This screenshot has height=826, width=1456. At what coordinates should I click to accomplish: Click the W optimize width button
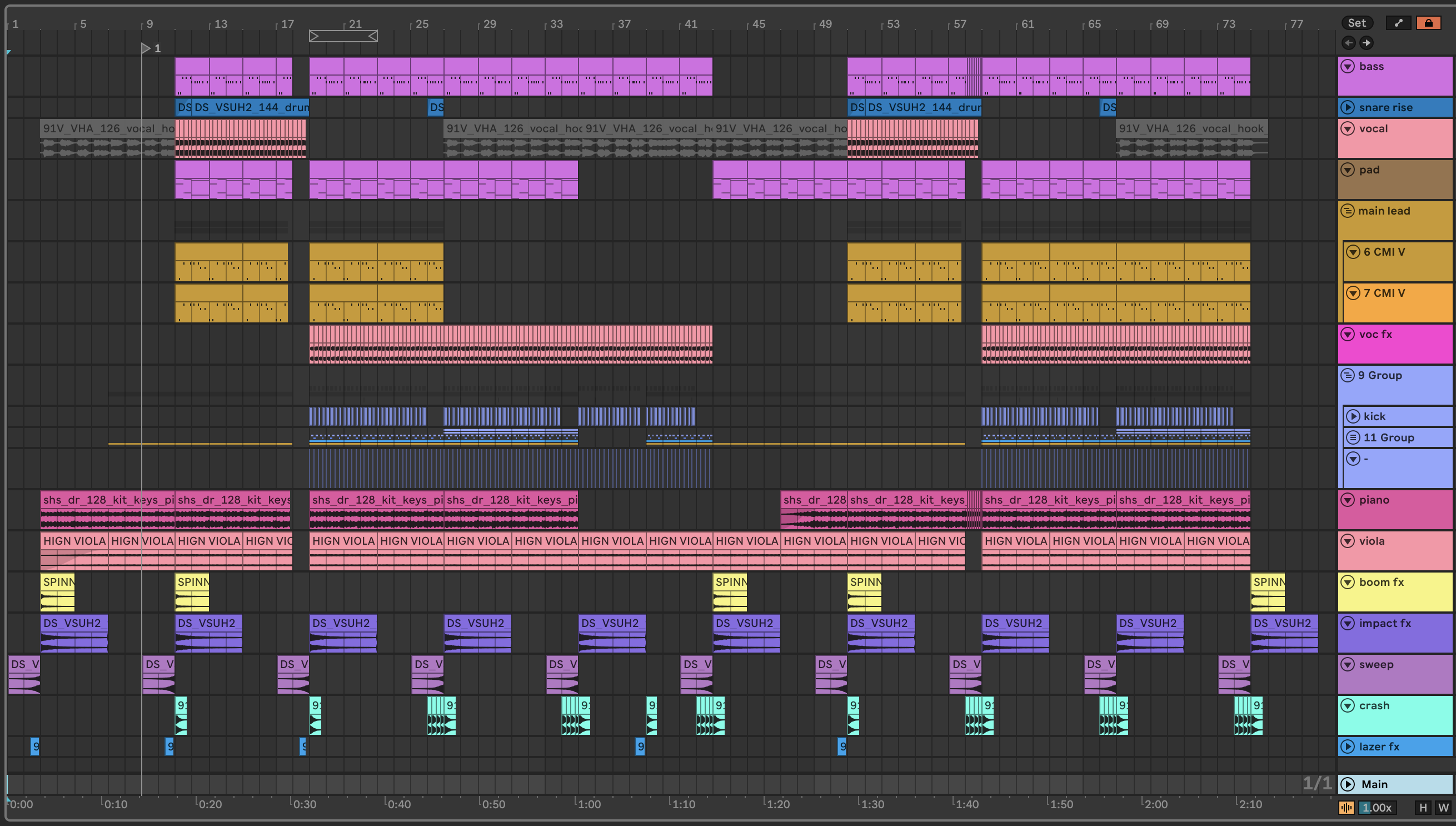pyautogui.click(x=1443, y=807)
